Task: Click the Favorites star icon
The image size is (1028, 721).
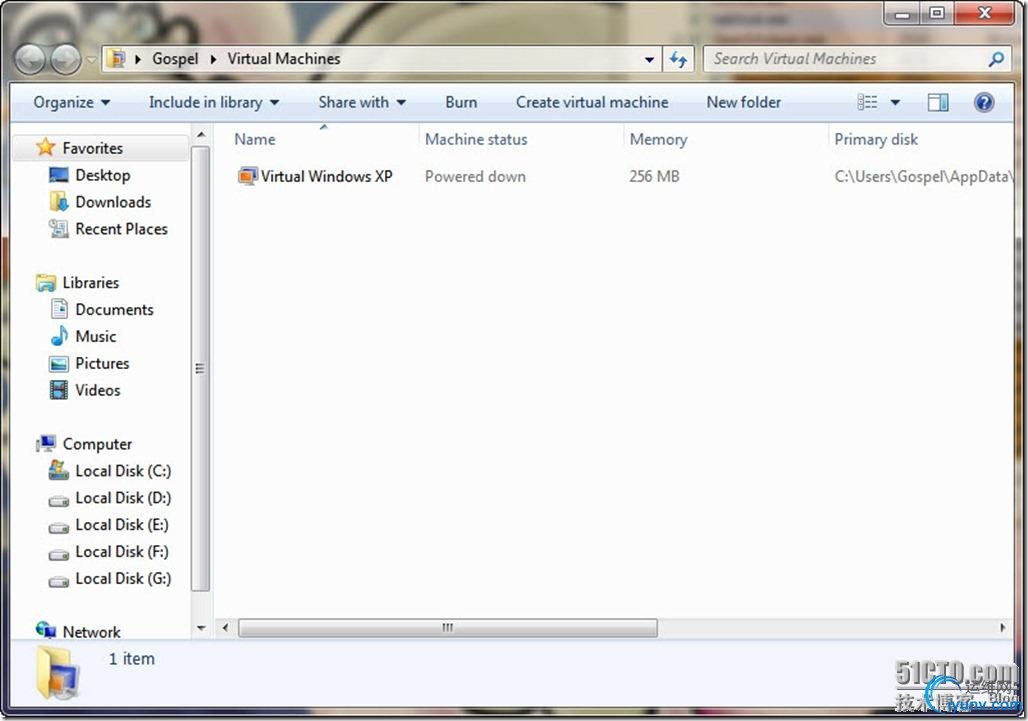Action: click(45, 147)
